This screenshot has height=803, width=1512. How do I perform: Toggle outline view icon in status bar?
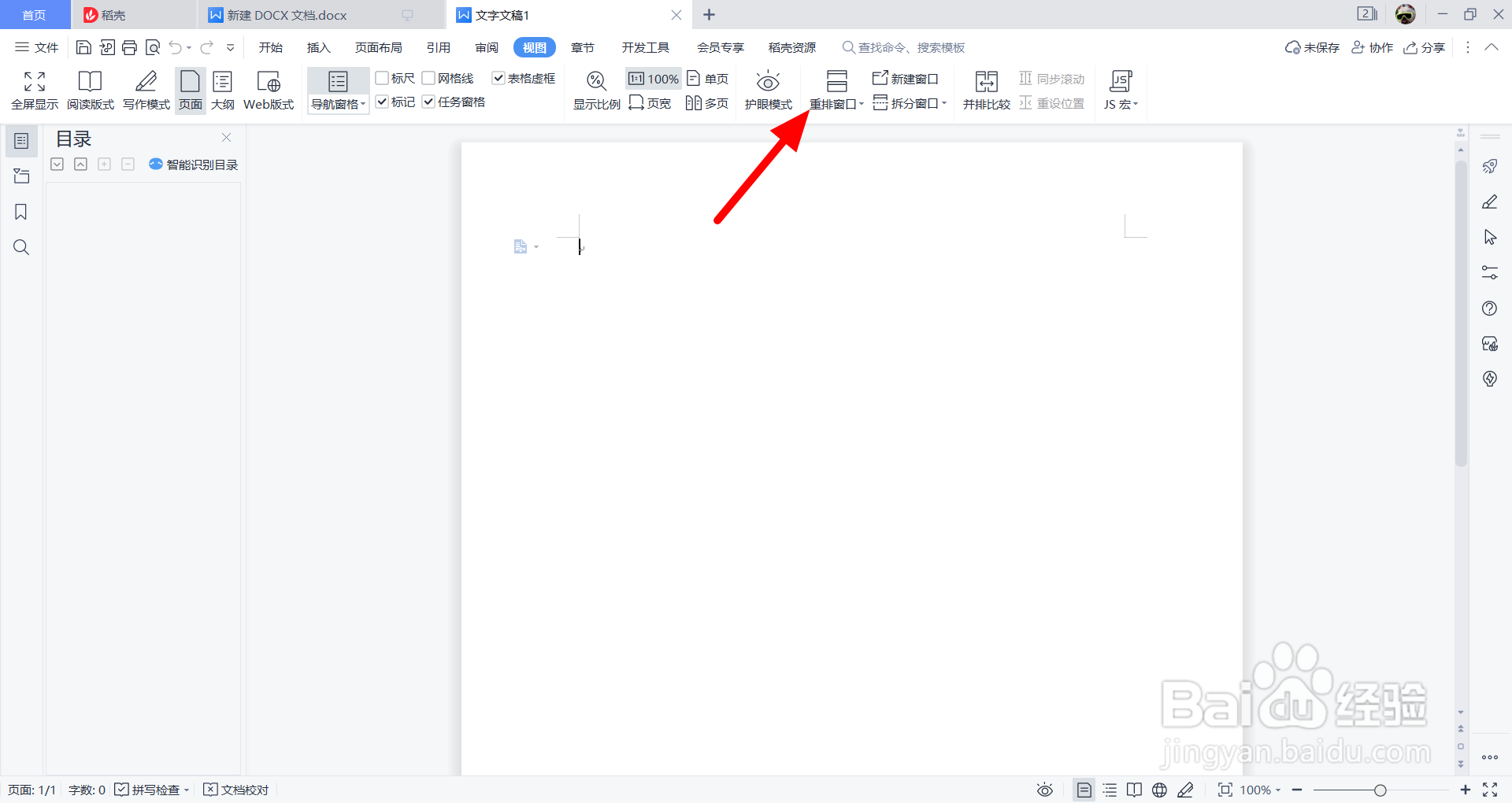(x=1110, y=790)
